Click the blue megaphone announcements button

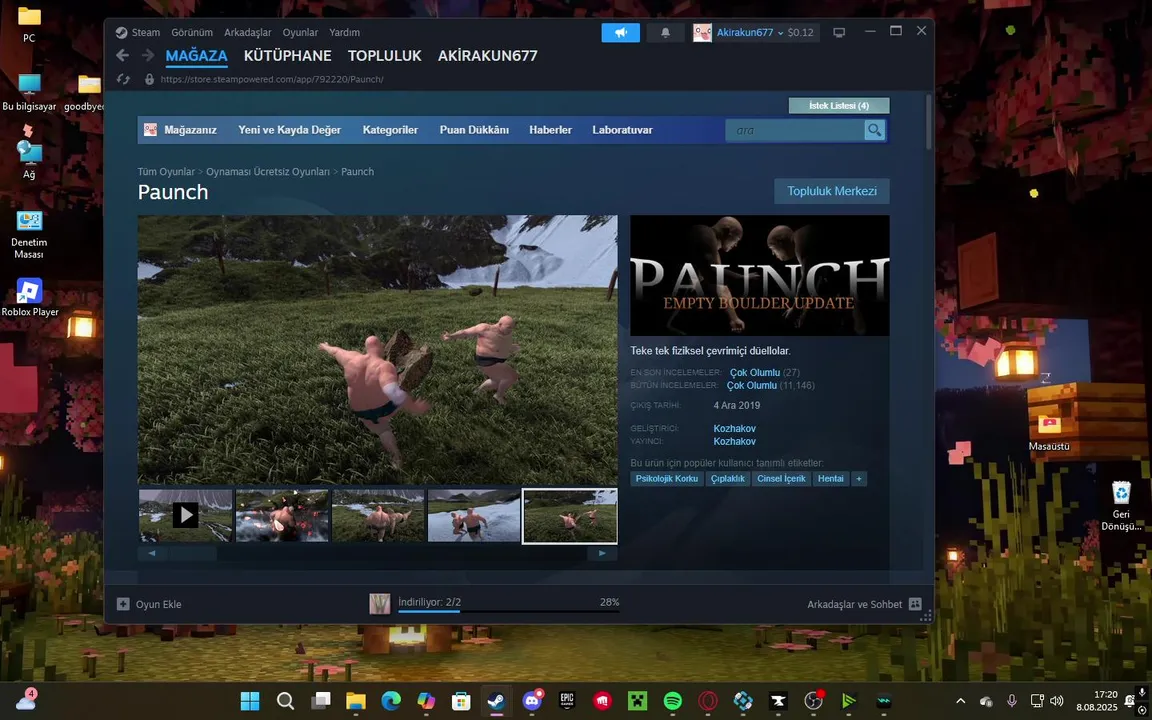[620, 32]
